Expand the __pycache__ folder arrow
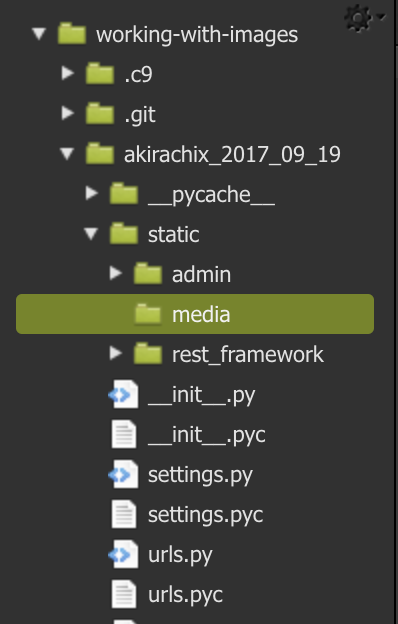This screenshot has width=398, height=624. click(92, 193)
